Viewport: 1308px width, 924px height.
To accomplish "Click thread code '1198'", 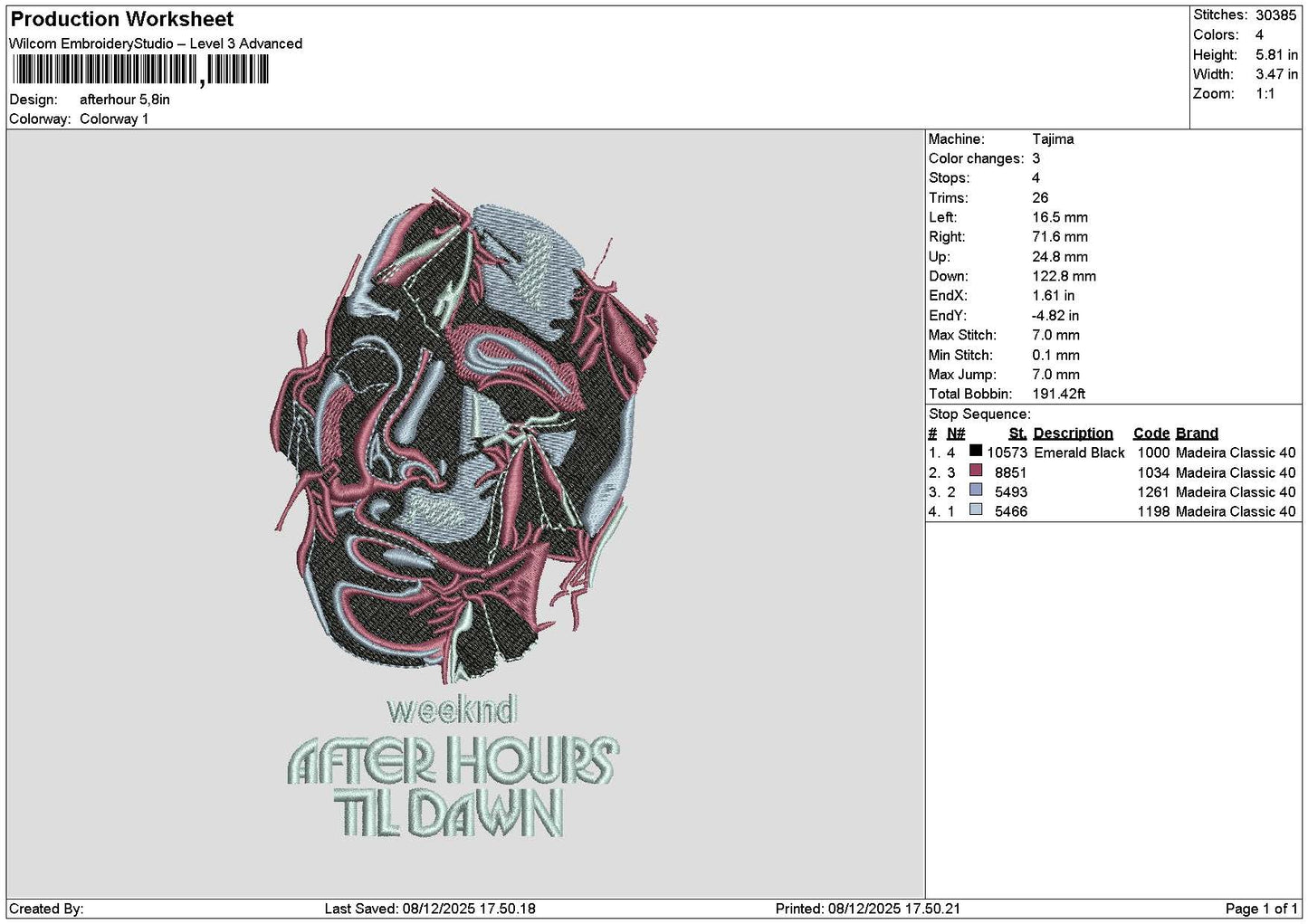I will tap(1153, 511).
